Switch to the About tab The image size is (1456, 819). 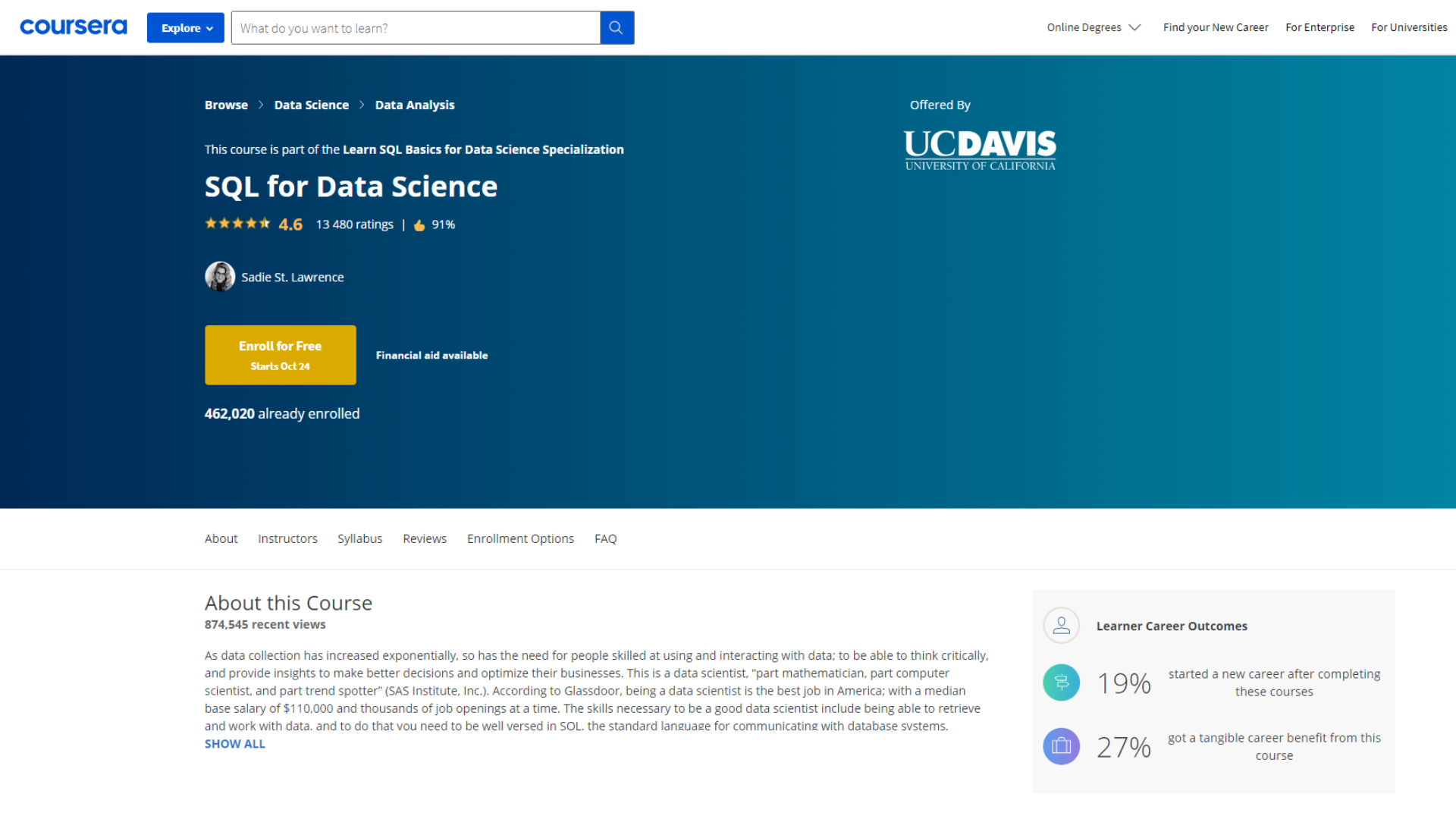click(x=221, y=538)
